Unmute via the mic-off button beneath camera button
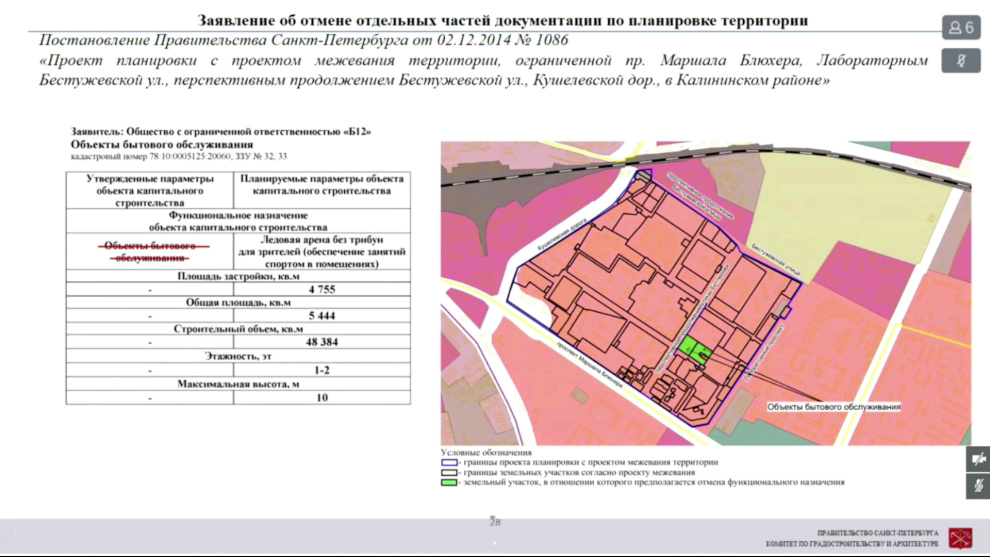The width and height of the screenshot is (990, 557). [978, 486]
